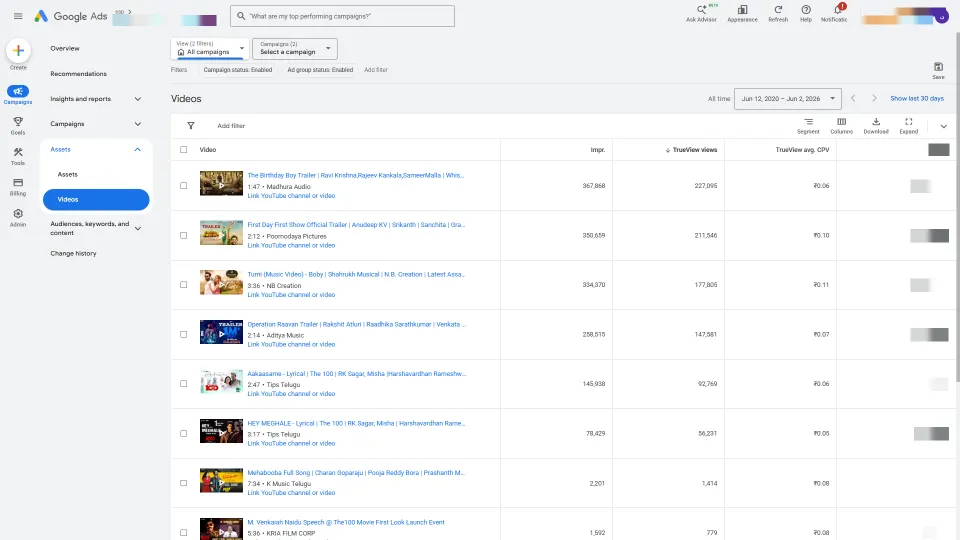
Task: Expand Insights and reports section
Action: point(138,99)
